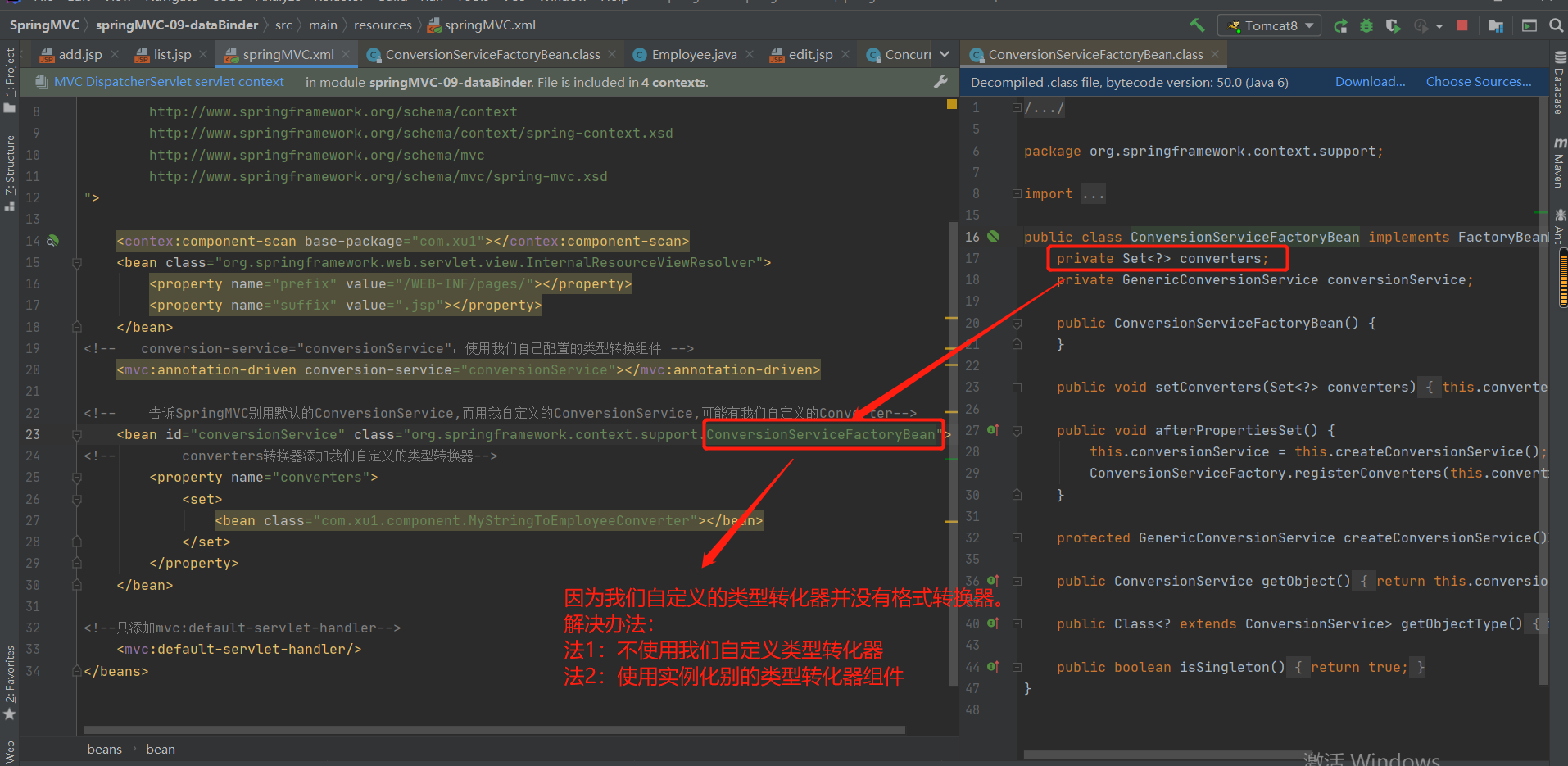The image size is (1568, 766).
Task: Click the resources breadcrumb in navigation bar
Action: 383,25
